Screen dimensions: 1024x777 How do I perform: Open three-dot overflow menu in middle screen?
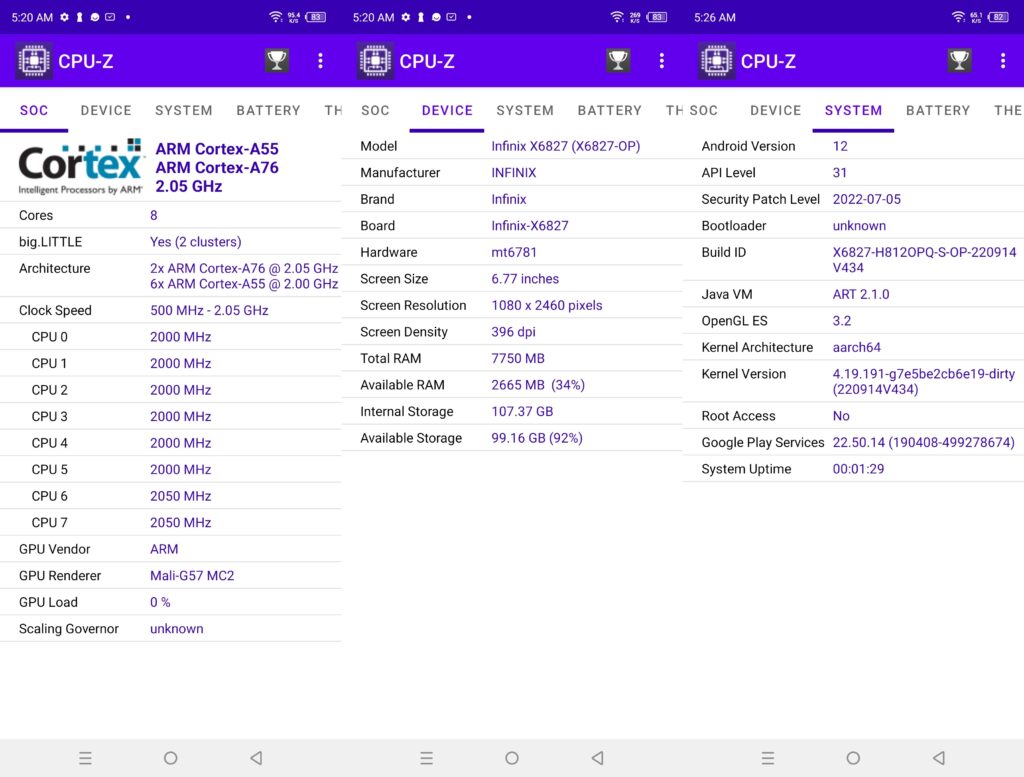point(662,61)
